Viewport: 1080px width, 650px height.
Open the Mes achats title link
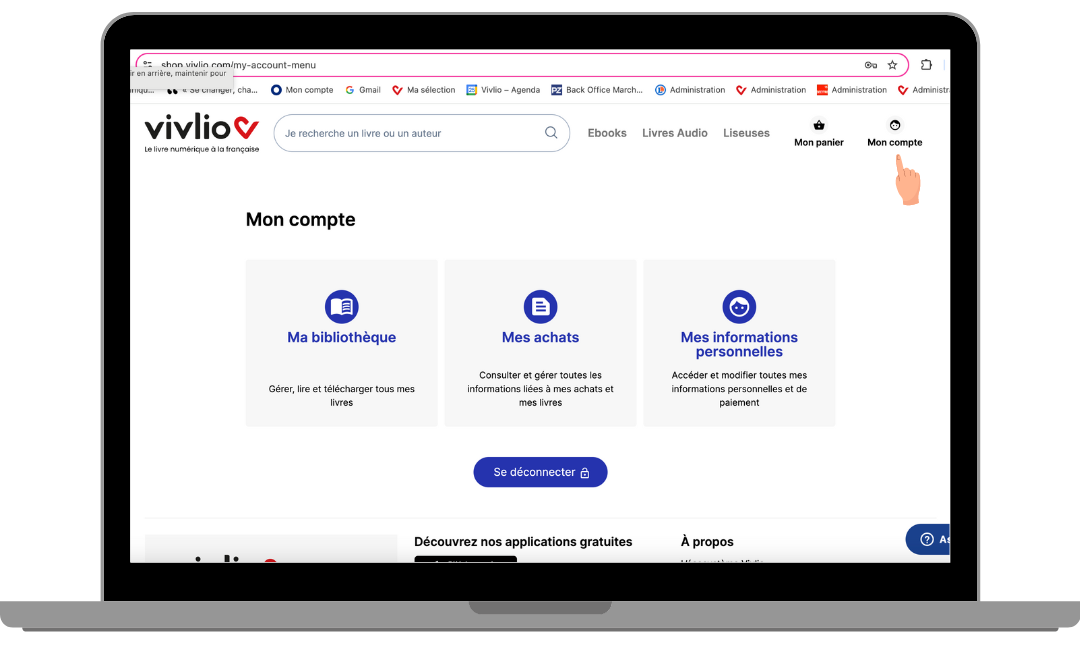[541, 337]
